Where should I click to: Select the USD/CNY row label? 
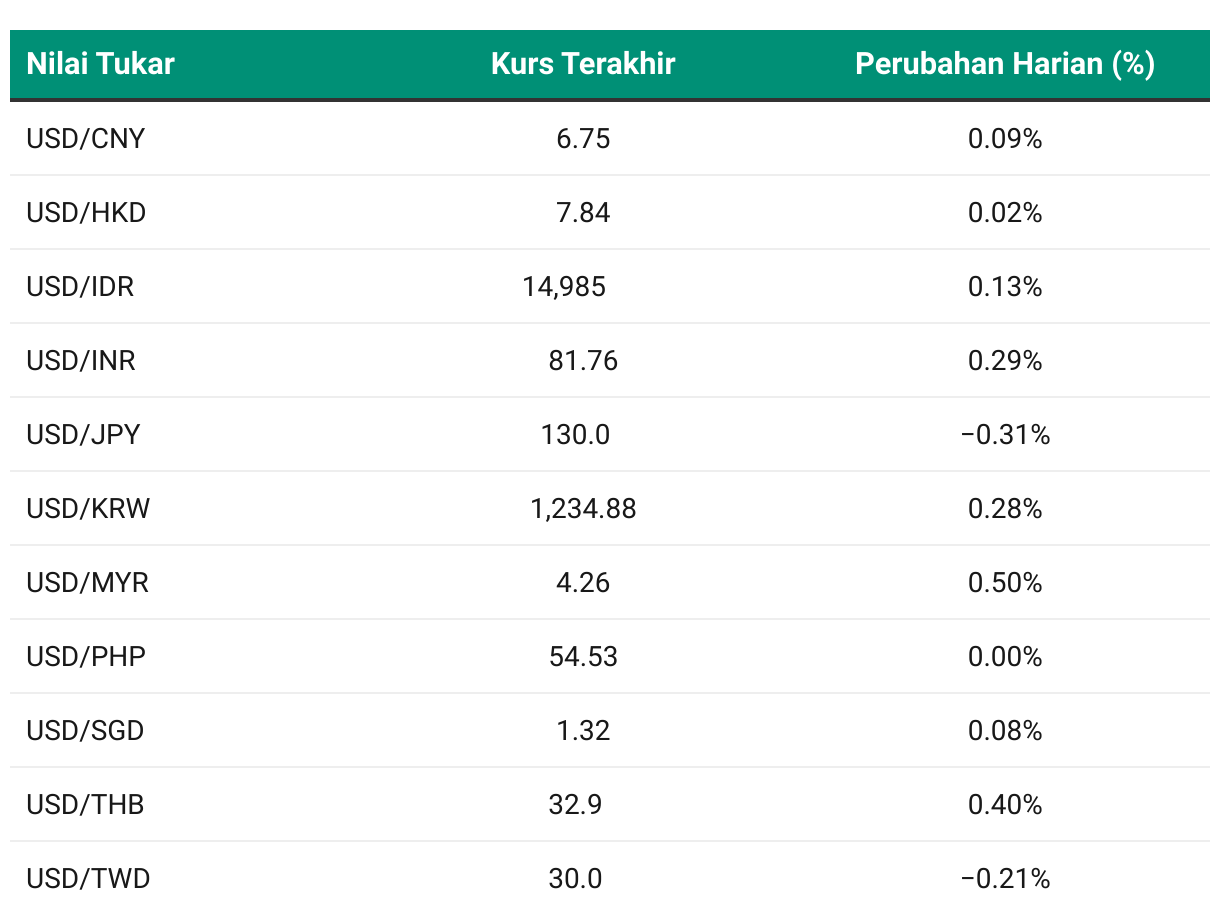tap(86, 138)
